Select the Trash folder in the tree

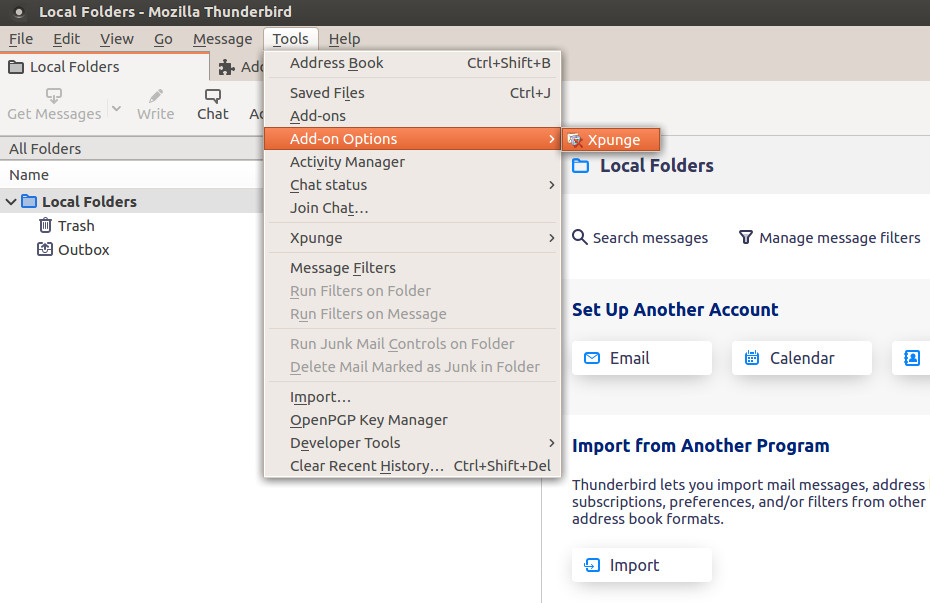76,226
